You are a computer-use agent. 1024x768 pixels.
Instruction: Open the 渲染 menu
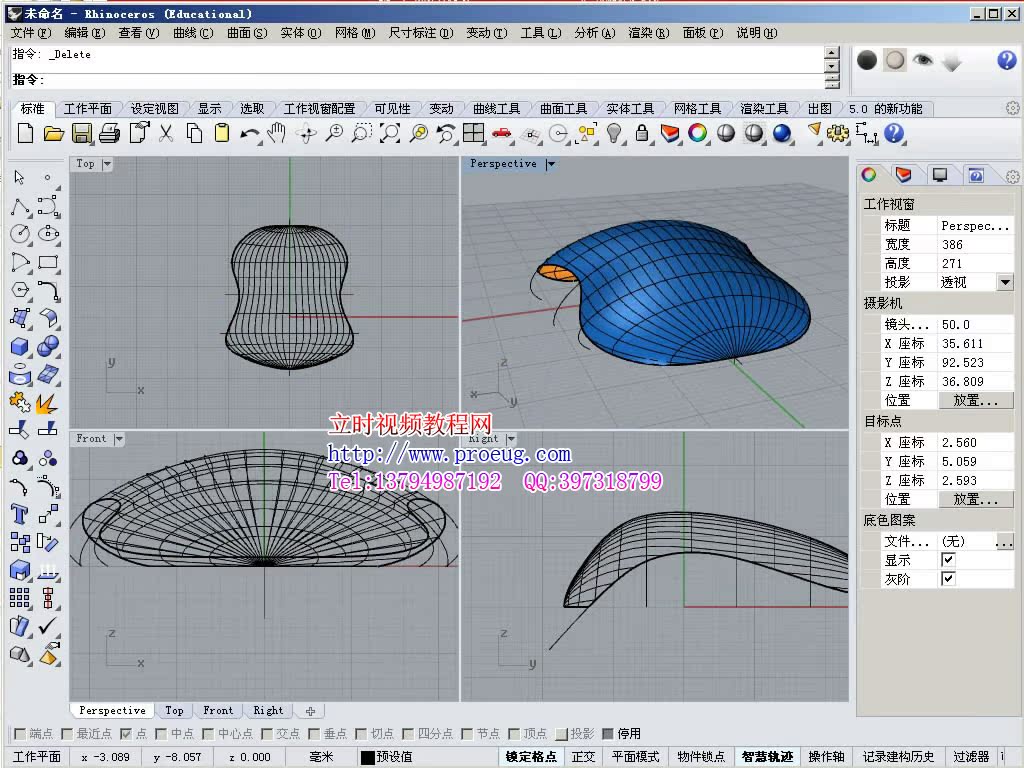pyautogui.click(x=648, y=33)
